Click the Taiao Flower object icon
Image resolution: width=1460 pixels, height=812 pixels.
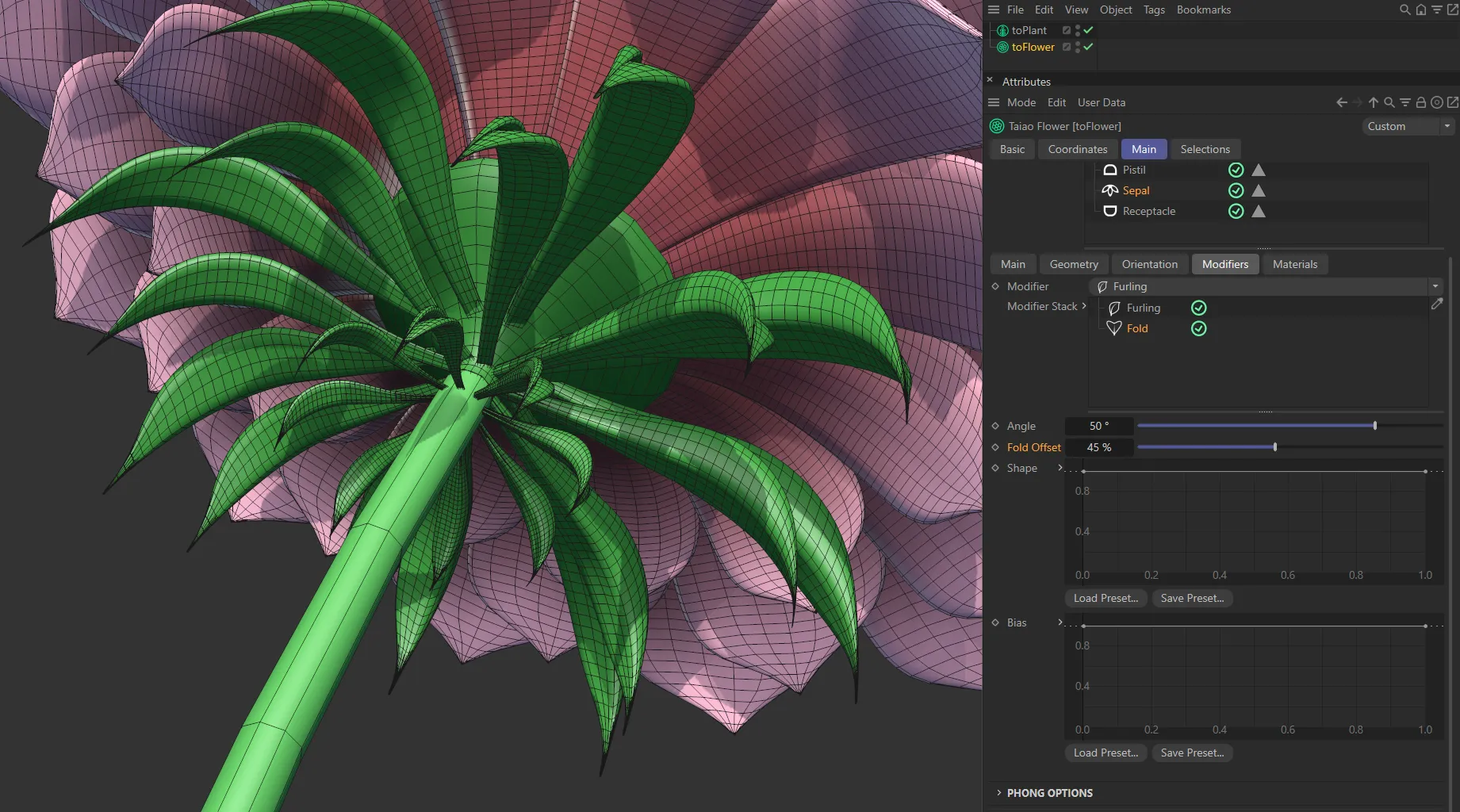coord(996,125)
